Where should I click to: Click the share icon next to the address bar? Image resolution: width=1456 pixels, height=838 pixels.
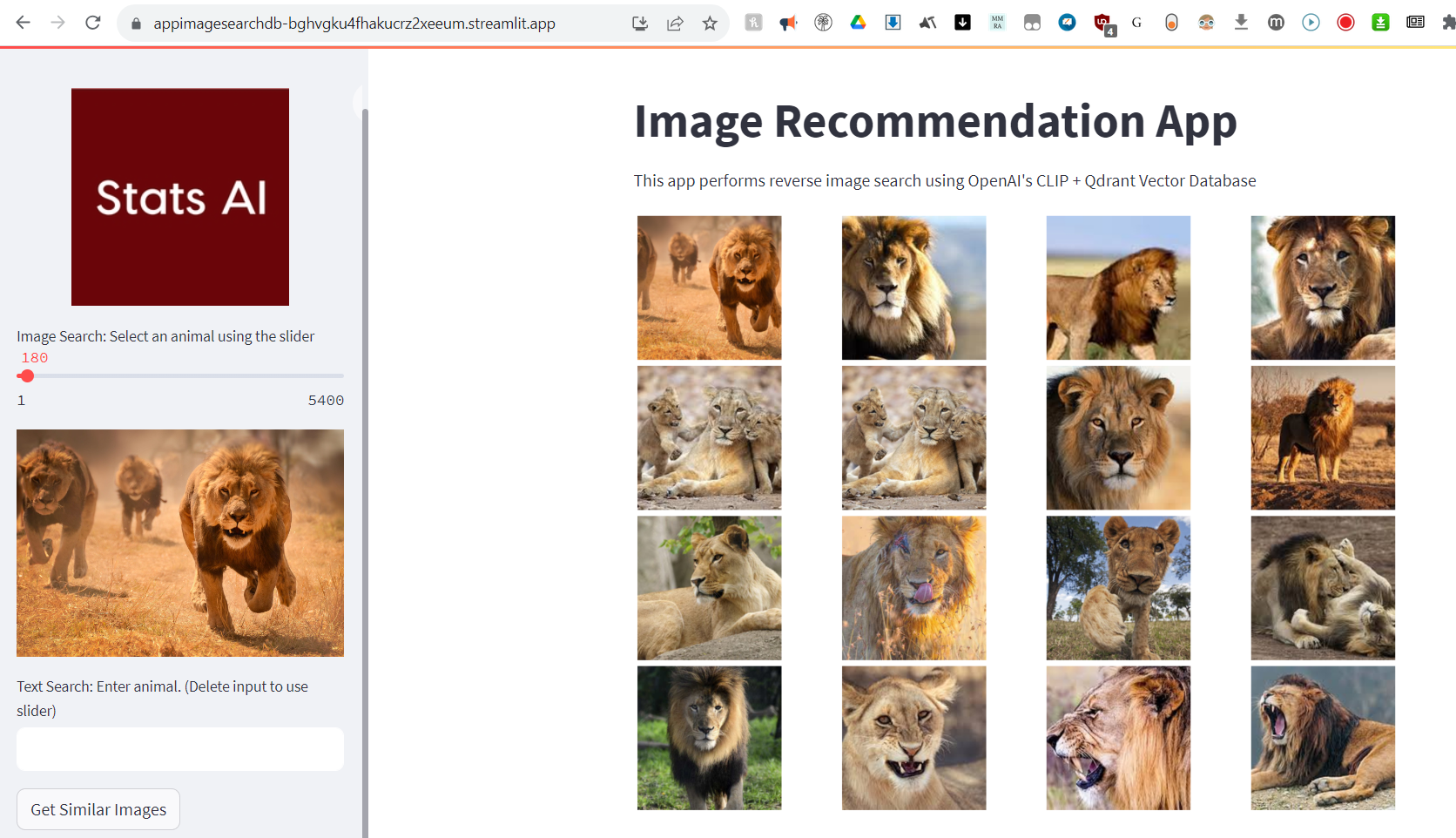pos(676,23)
